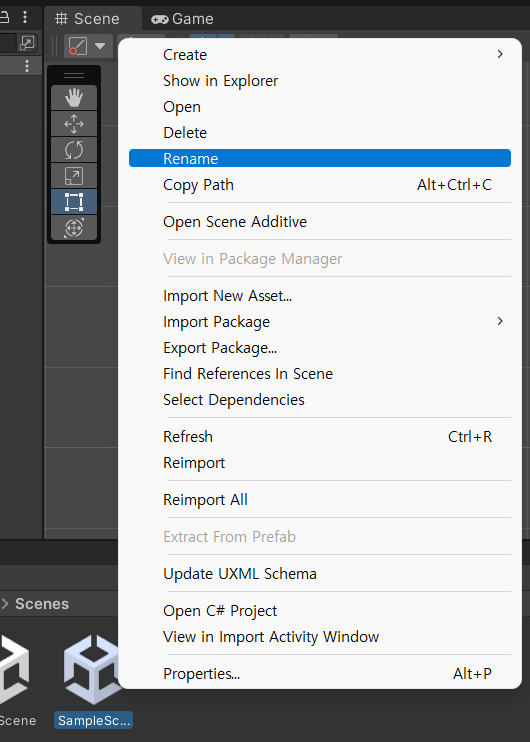This screenshot has height=742, width=530.
Task: Select the partially visible Scene asset thumbnail
Action: [x=14, y=669]
